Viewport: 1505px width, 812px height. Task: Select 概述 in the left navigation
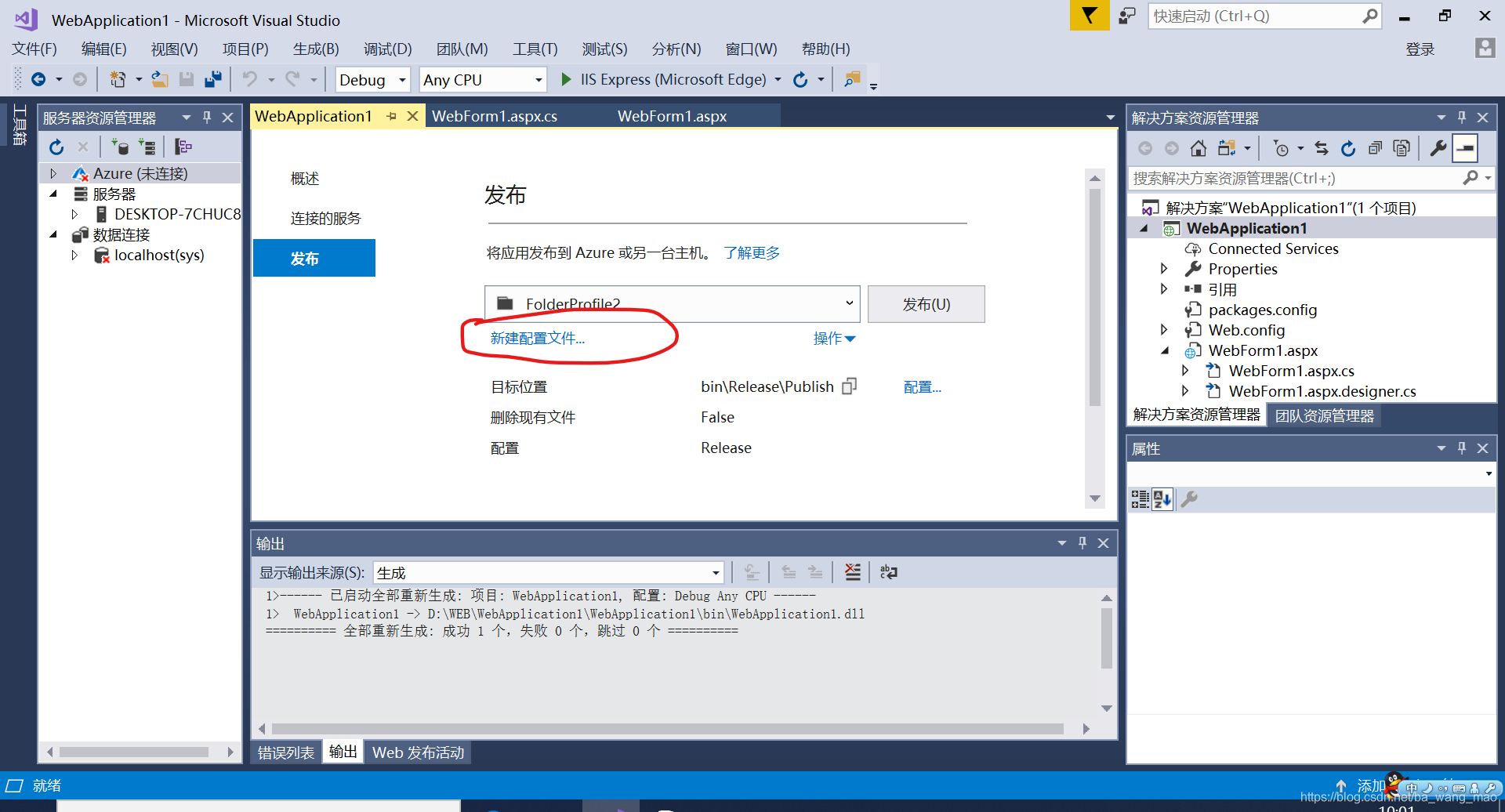(305, 179)
